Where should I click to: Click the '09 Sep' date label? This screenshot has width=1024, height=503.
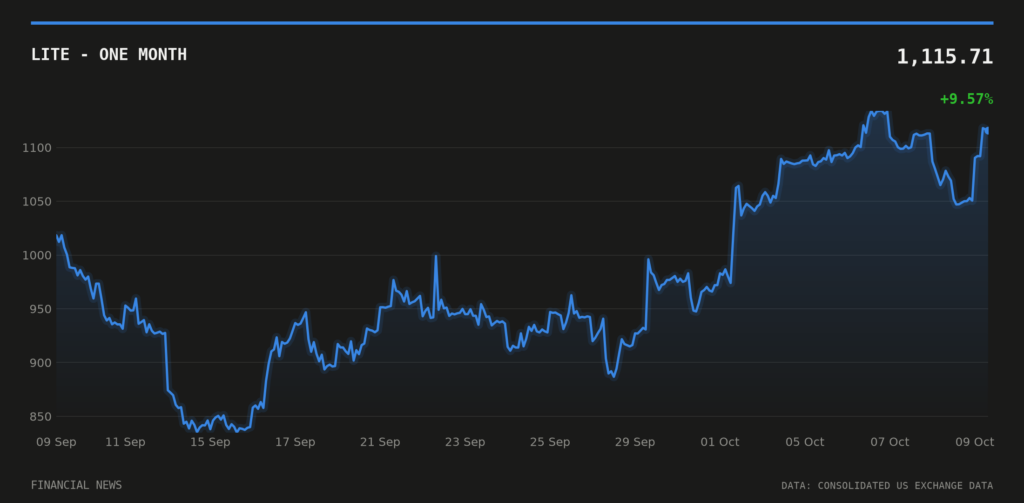(x=56, y=442)
